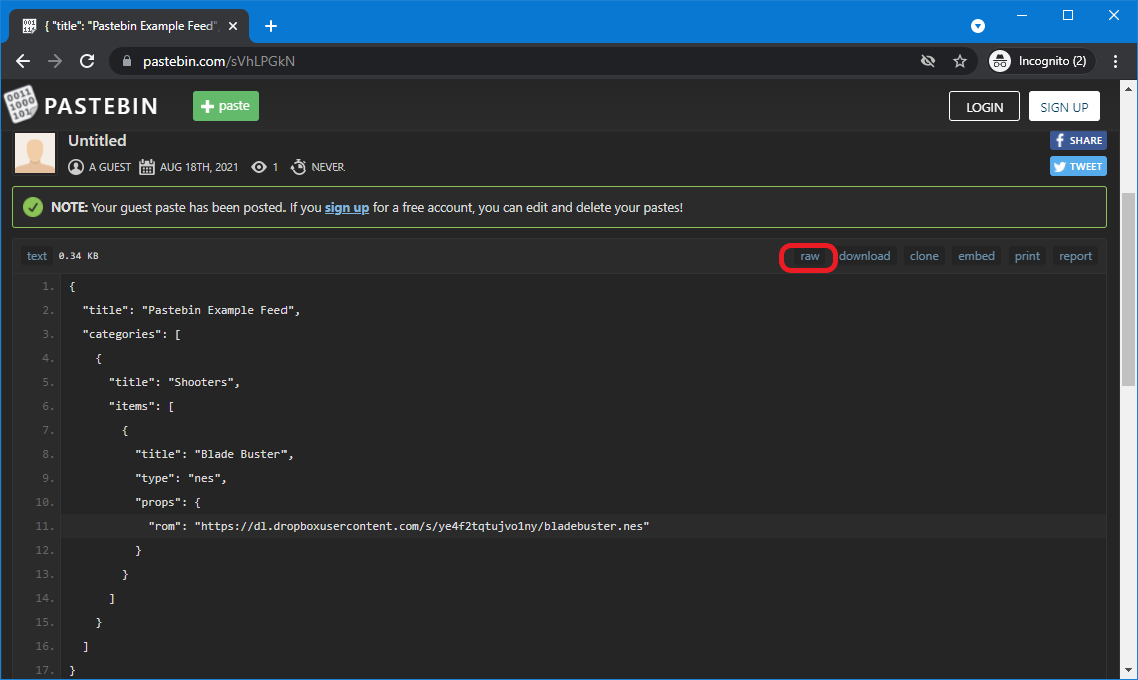The width and height of the screenshot is (1138, 680).
Task: Click the scrollbar down arrow
Action: click(x=1128, y=670)
